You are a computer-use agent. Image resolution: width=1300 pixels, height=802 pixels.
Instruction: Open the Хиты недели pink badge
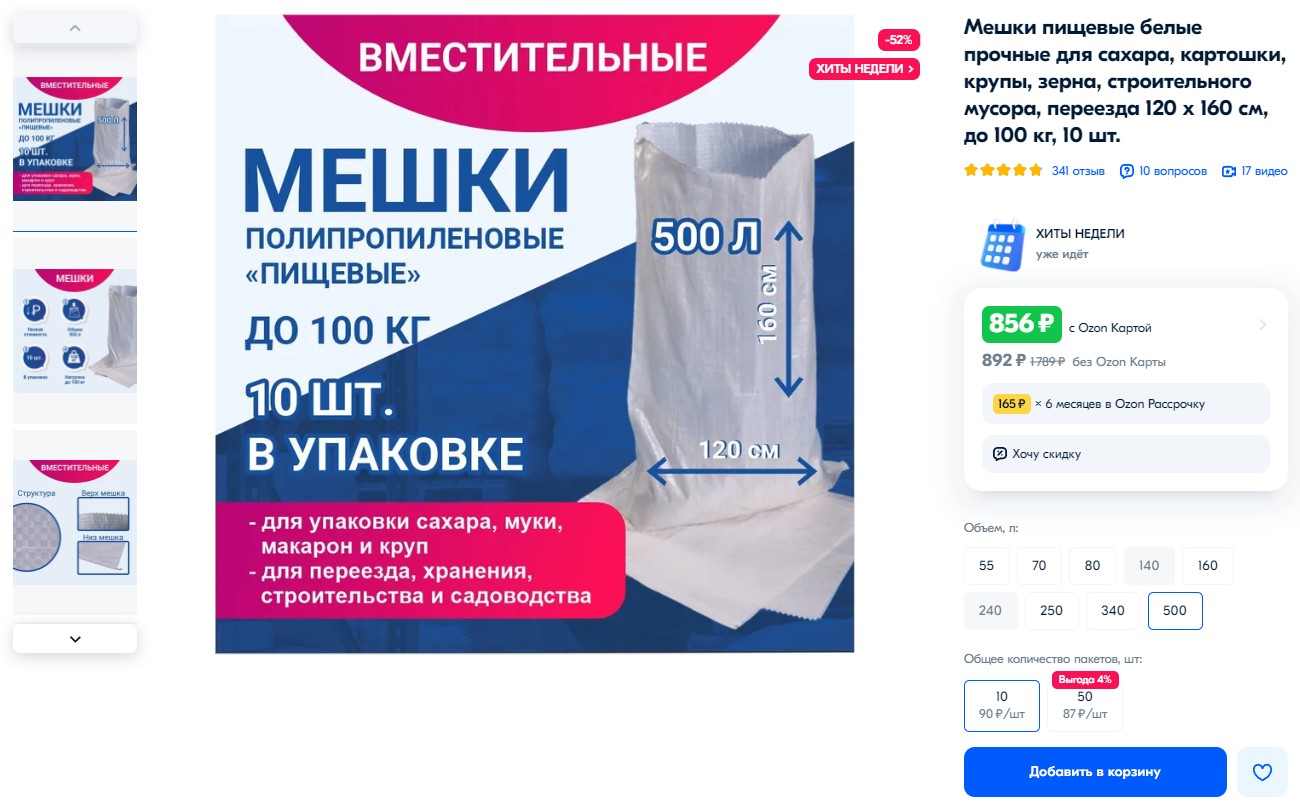pos(864,69)
